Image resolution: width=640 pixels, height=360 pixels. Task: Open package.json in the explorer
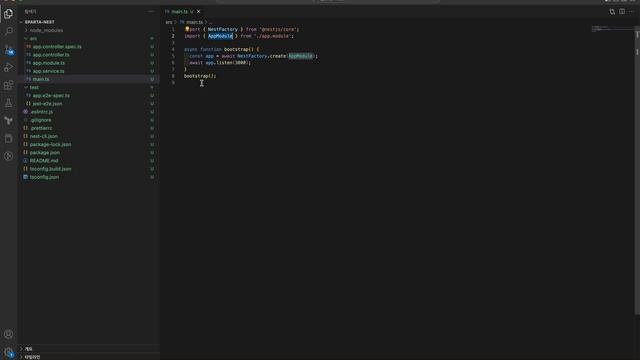44,153
